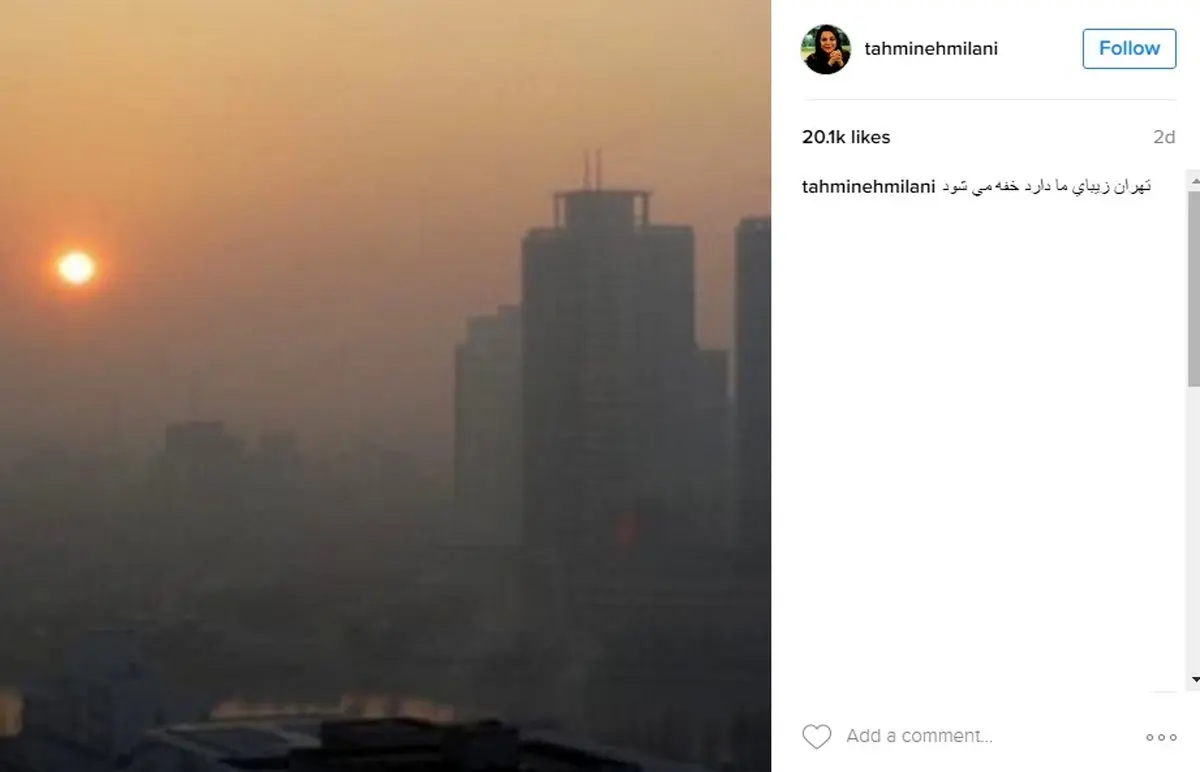
Task: Click the comments scrollbar thumb
Action: (1193, 289)
